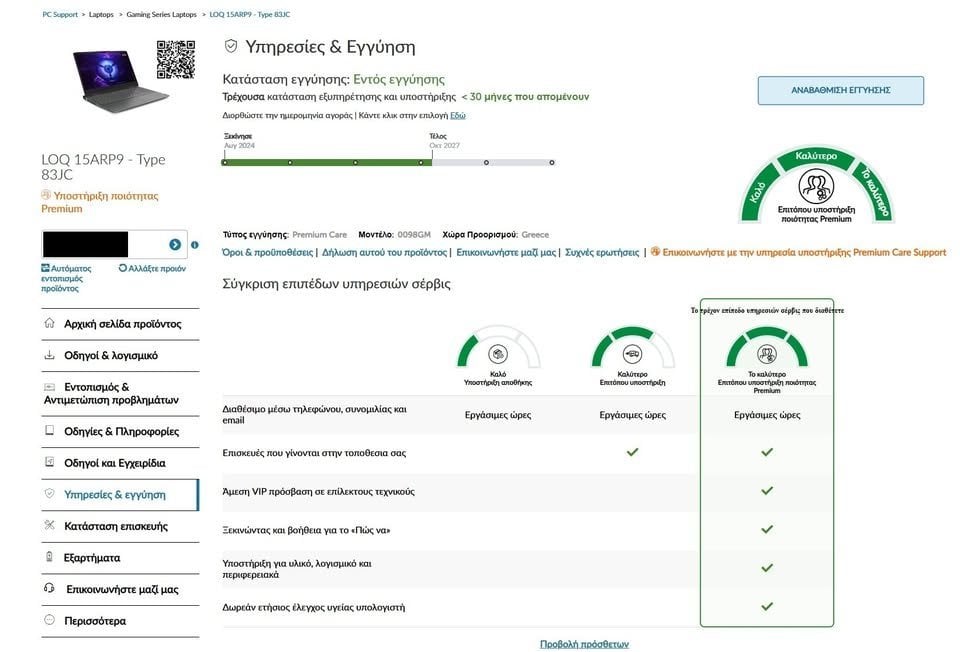Open Όροι & προϋποθέσεις link
The width and height of the screenshot is (960, 652).
click(268, 252)
